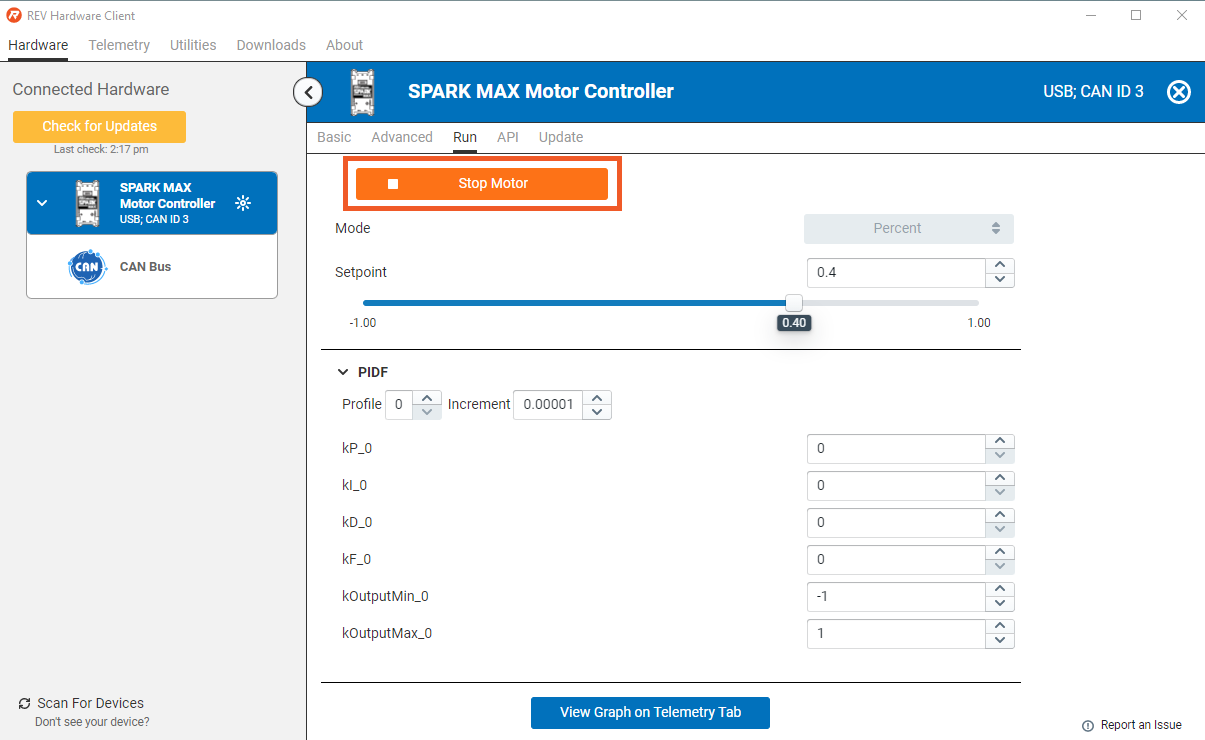Lower the Increment step value
The image size is (1205, 740).
597,411
